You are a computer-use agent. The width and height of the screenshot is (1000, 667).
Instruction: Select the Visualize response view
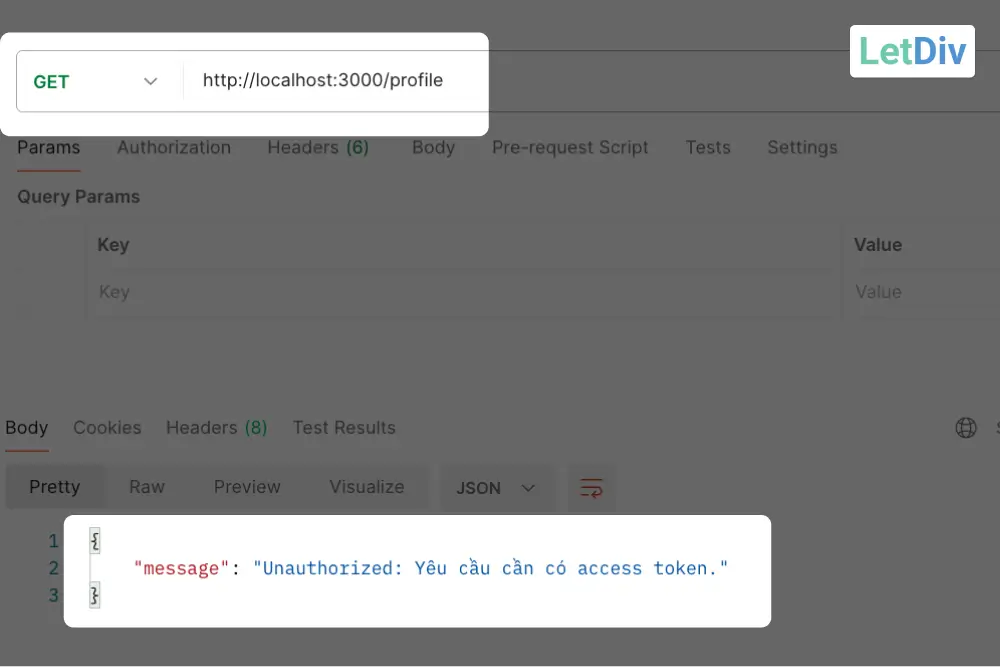[x=367, y=487]
